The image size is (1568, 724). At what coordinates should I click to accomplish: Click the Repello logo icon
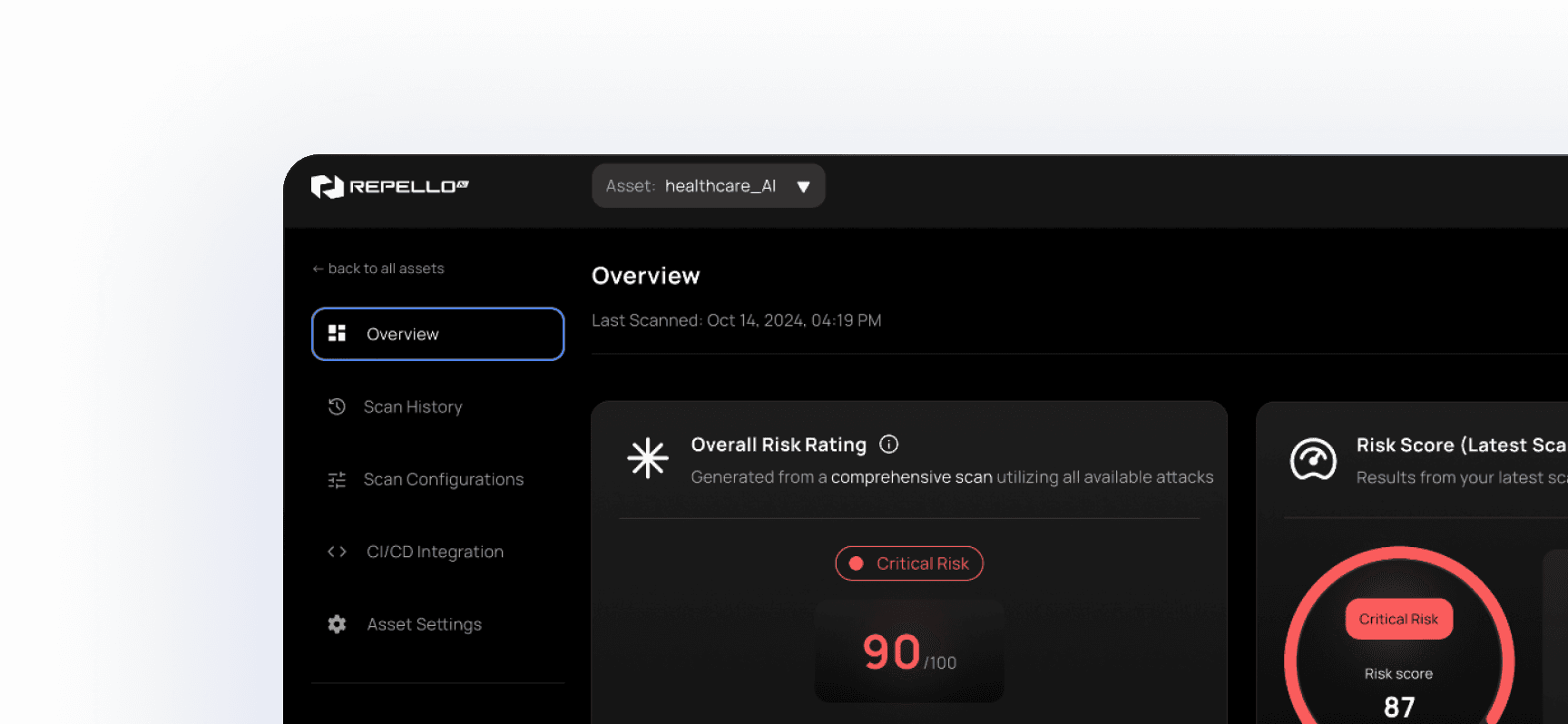pos(327,186)
